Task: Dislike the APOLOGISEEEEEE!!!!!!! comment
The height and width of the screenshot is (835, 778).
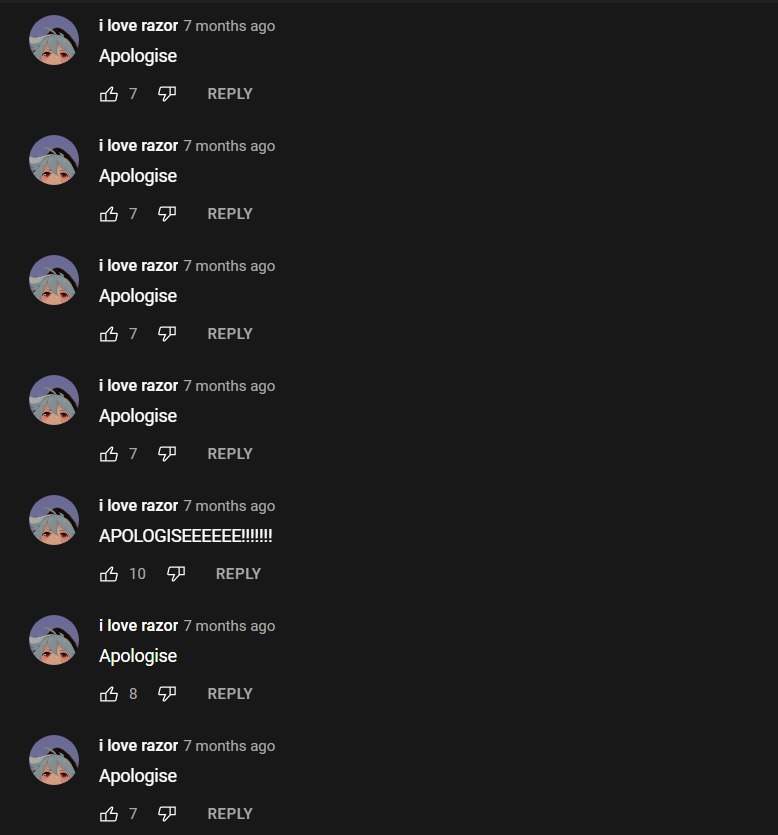Action: 176,574
